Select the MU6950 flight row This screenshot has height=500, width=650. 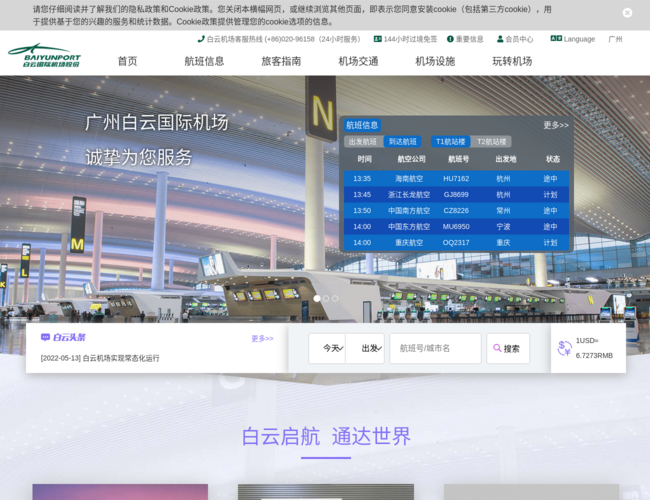456,227
